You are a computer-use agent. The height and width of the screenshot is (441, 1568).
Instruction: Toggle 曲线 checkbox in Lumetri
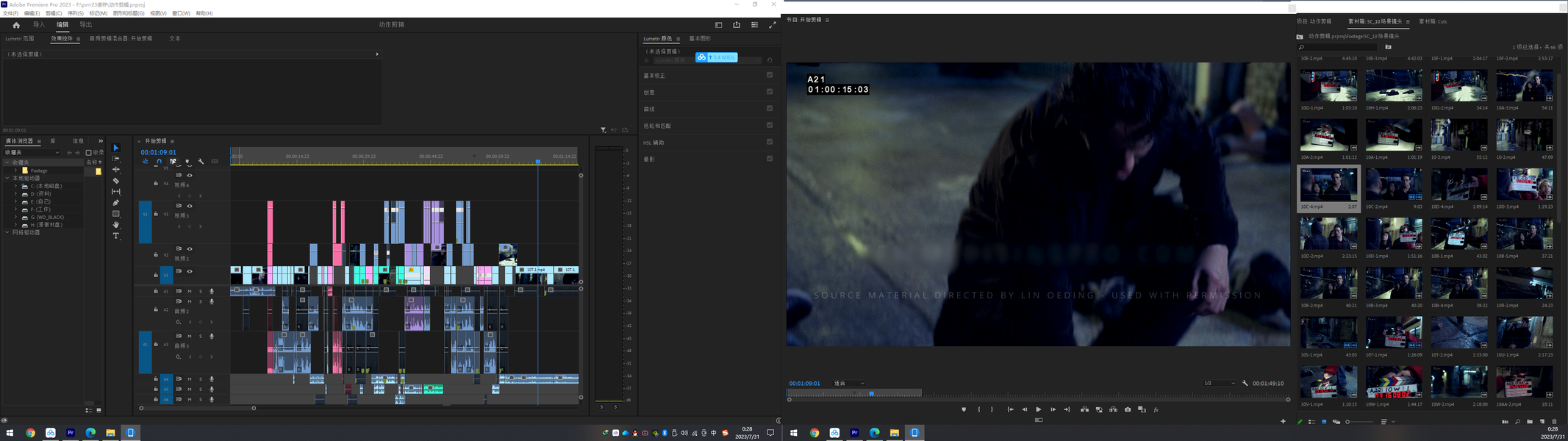[770, 109]
